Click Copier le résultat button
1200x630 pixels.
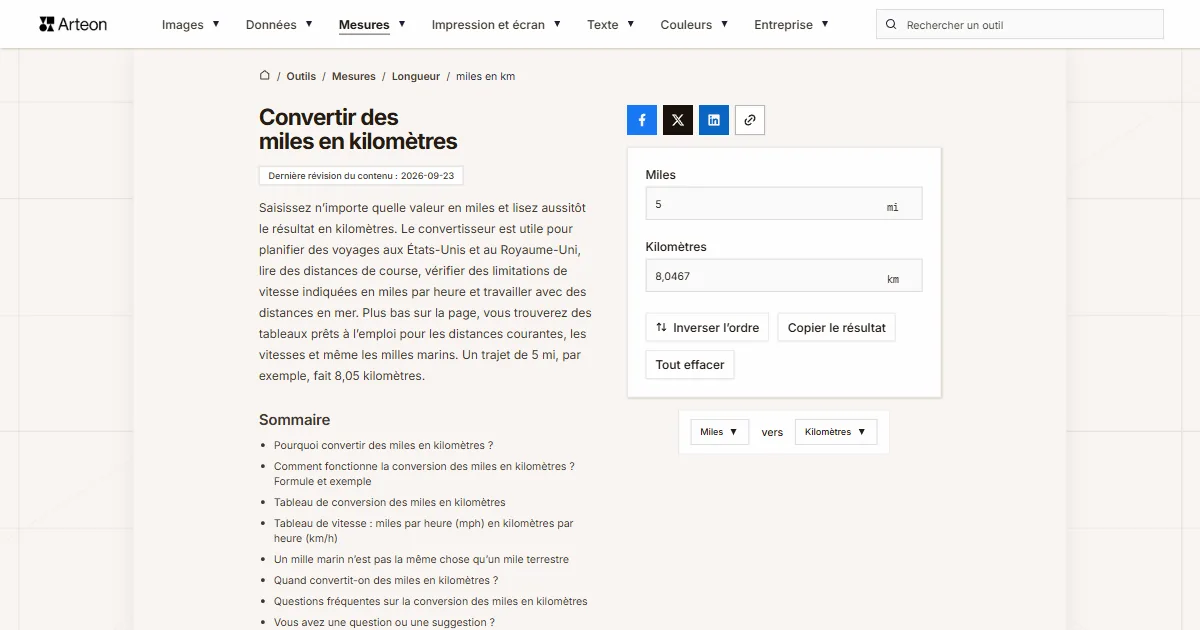click(836, 327)
